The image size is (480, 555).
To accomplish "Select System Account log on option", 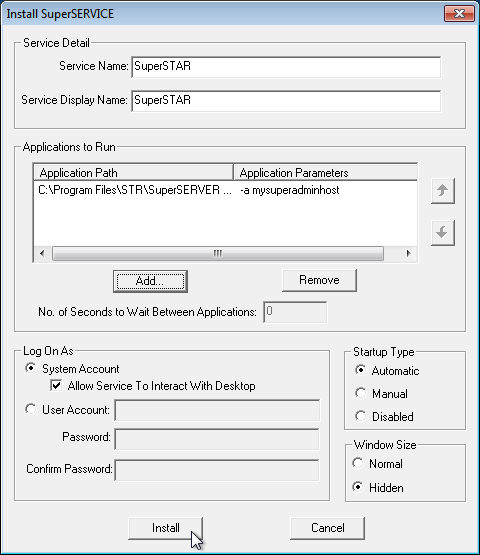I will tap(31, 368).
